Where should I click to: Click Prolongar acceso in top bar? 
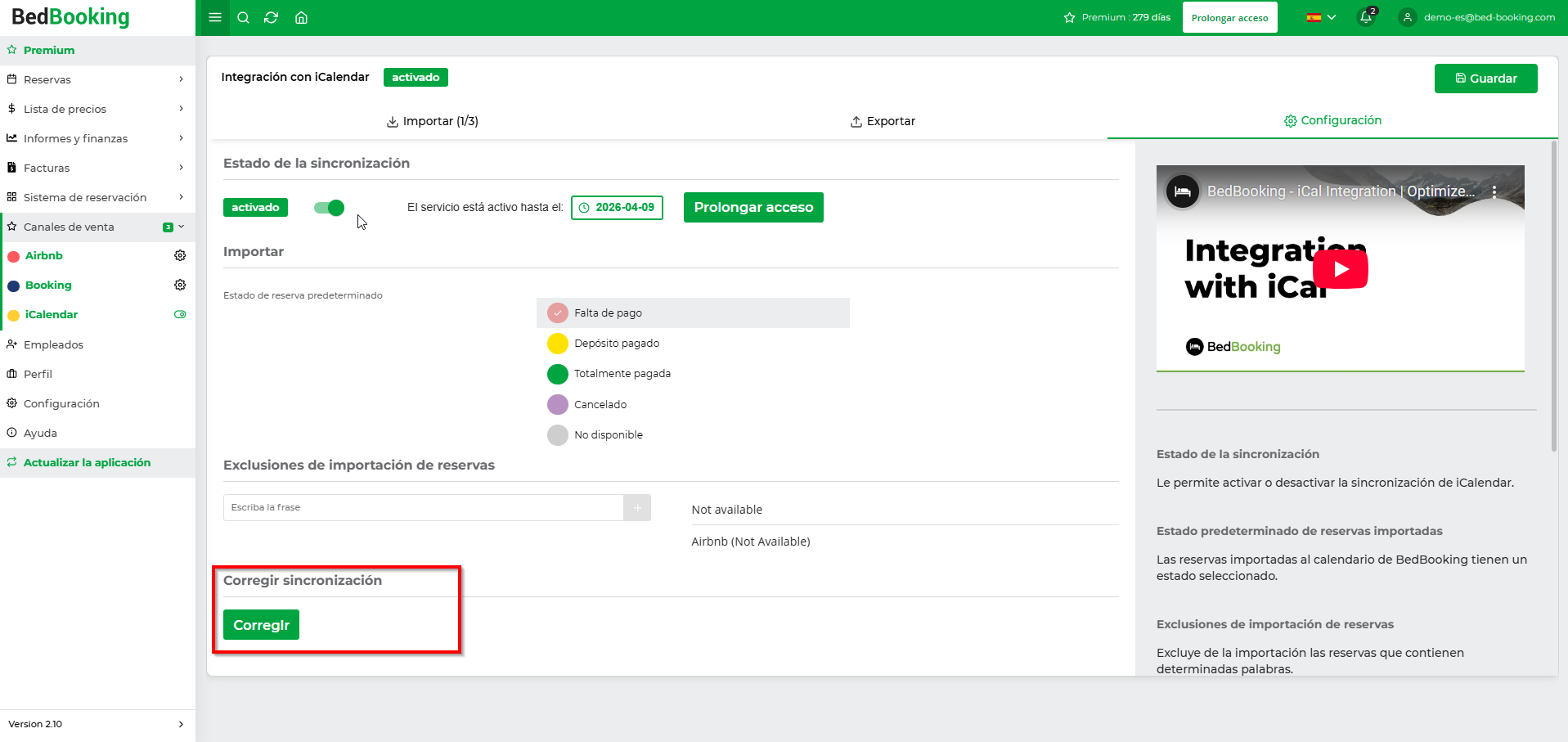[x=1229, y=17]
